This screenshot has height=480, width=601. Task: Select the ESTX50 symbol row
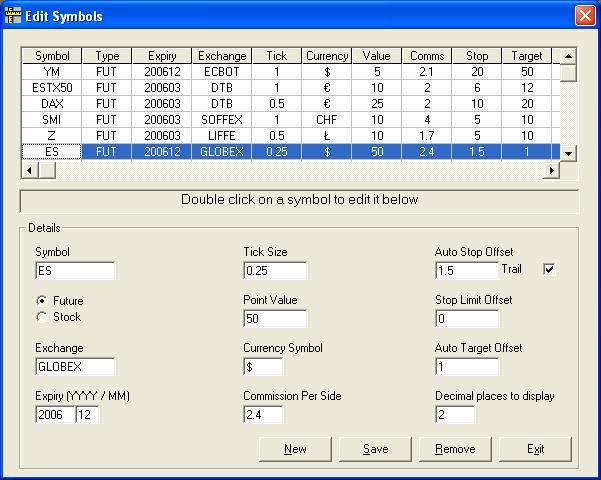click(52, 88)
